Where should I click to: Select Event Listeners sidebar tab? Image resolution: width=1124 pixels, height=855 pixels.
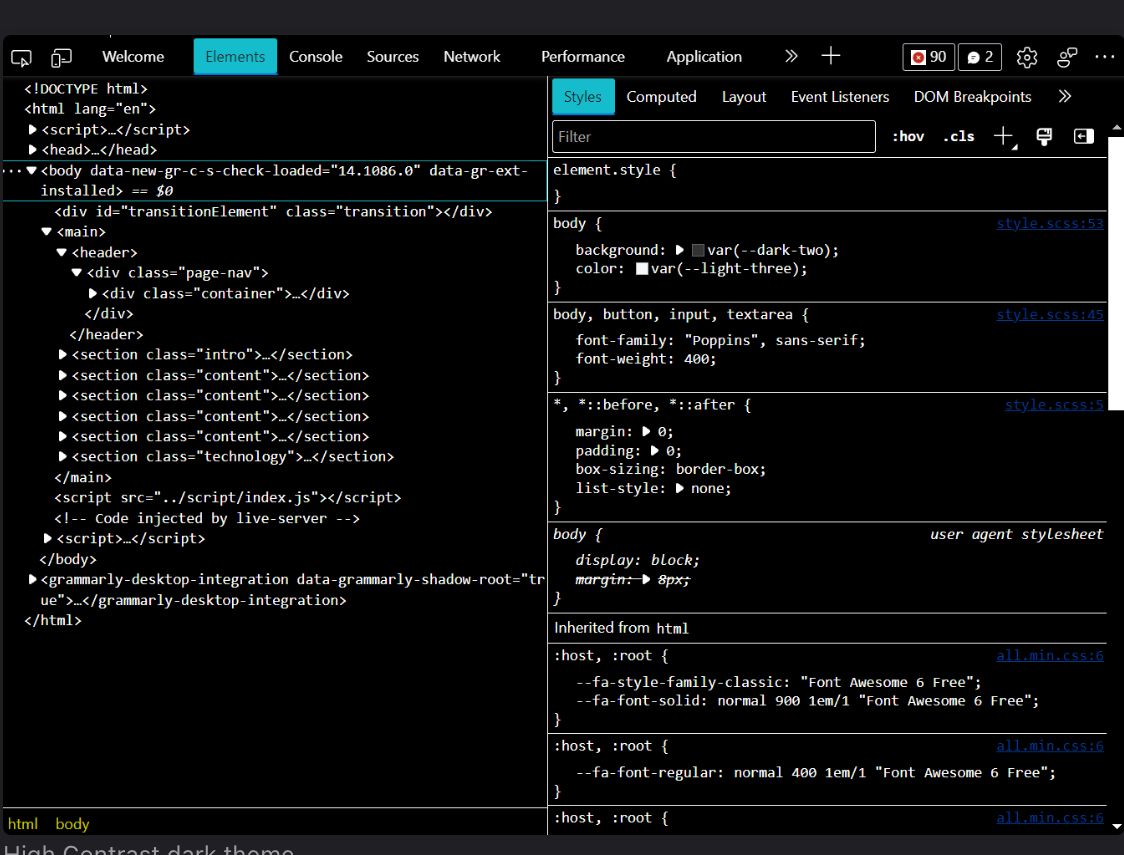tap(839, 97)
